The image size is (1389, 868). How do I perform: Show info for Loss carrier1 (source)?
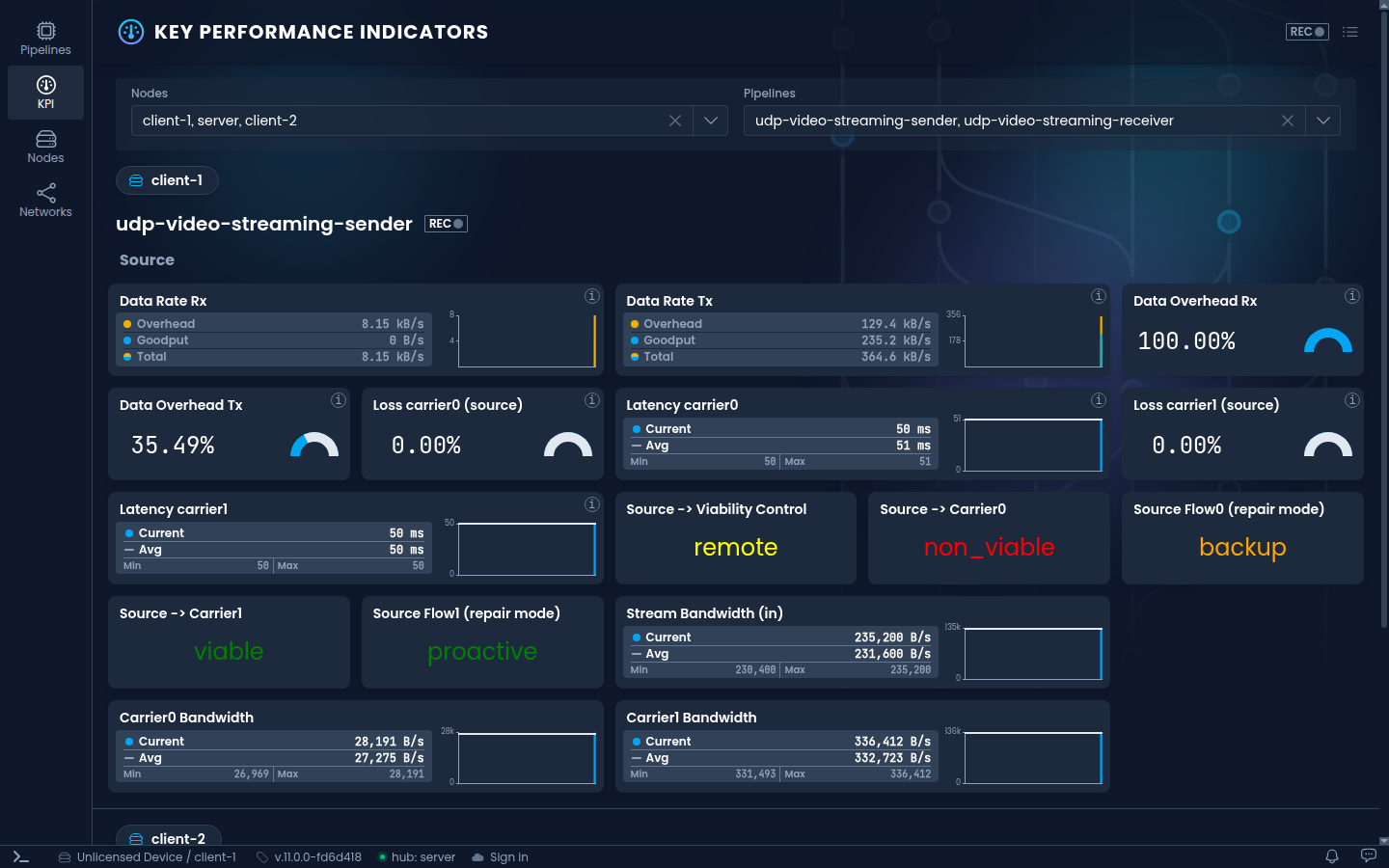click(x=1352, y=400)
